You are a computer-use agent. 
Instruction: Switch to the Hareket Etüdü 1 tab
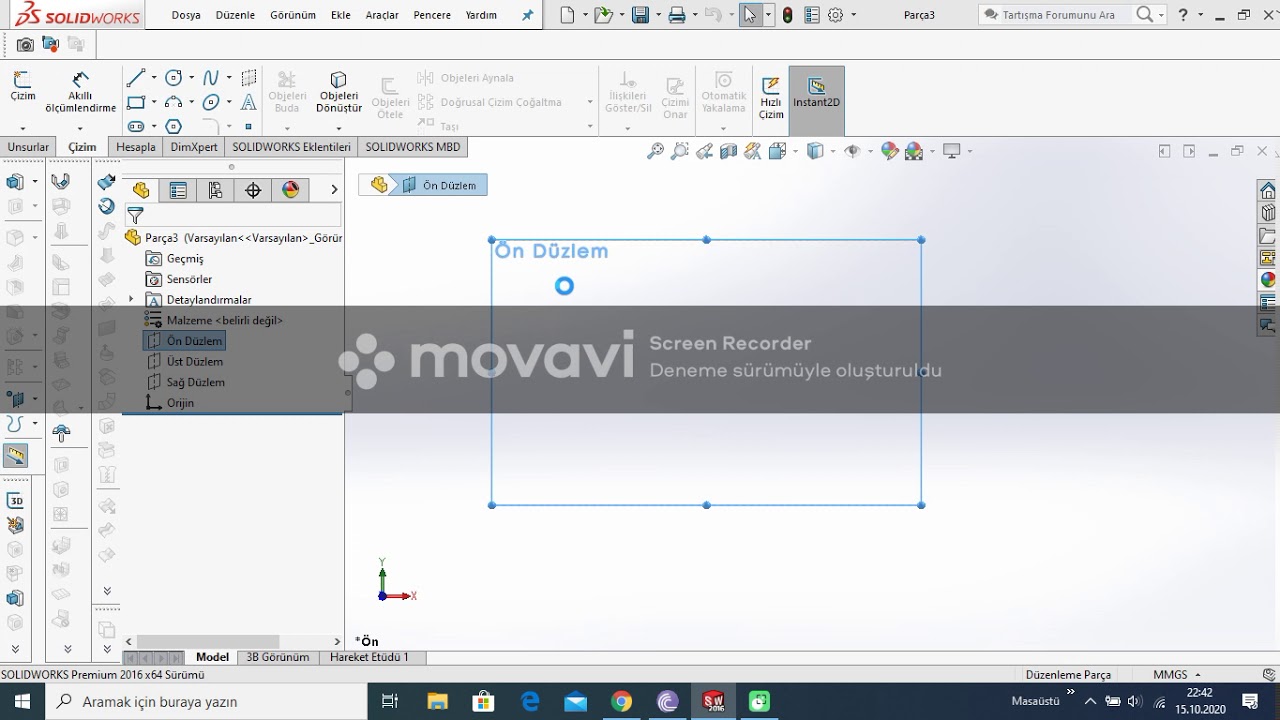369,657
